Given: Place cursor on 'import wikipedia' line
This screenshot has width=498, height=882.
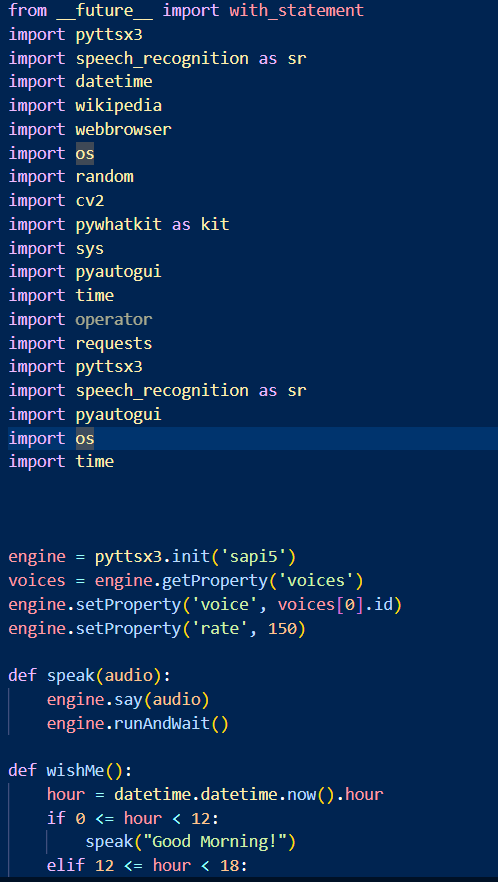Looking at the screenshot, I should point(85,106).
